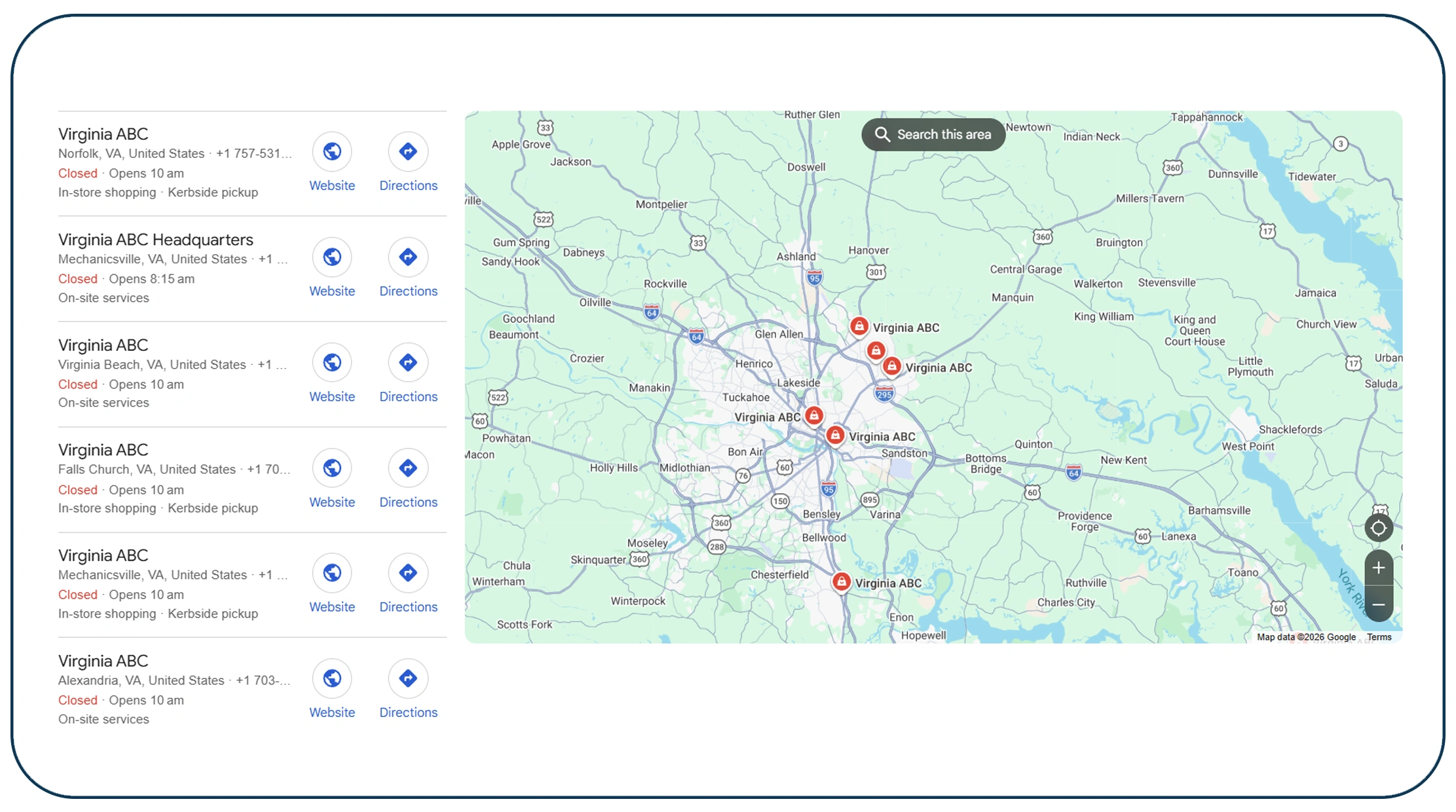1456x812 pixels.
Task: Get directions to Virginia ABC Headquarters
Action: [x=407, y=257]
